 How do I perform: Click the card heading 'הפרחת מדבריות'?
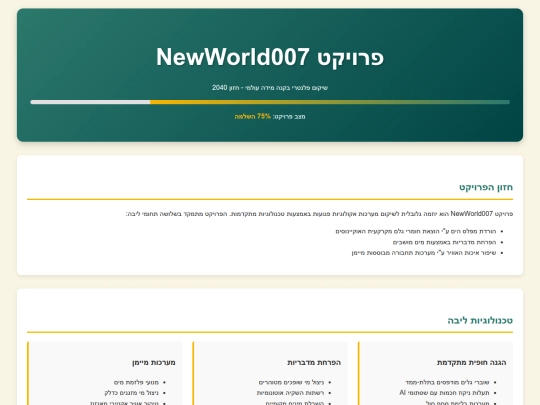point(314,362)
